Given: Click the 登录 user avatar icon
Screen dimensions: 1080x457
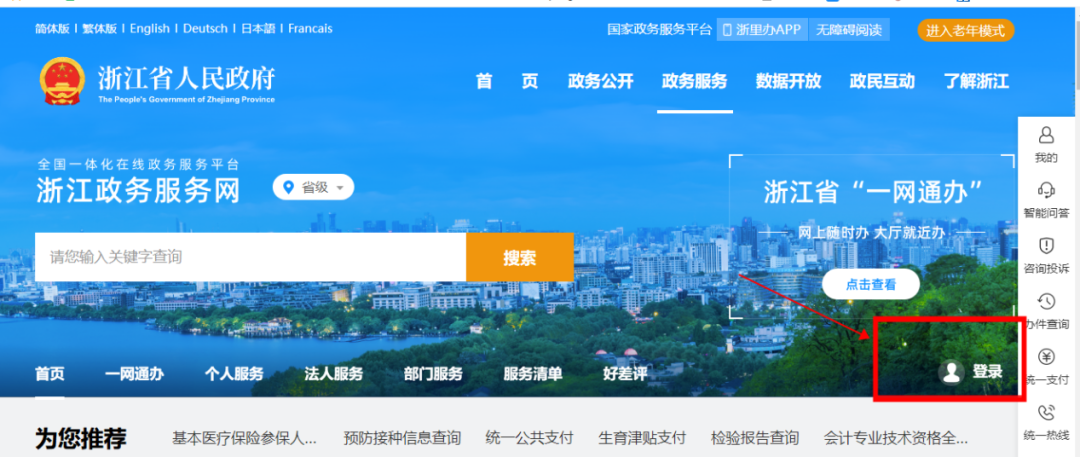Looking at the screenshot, I should [950, 372].
